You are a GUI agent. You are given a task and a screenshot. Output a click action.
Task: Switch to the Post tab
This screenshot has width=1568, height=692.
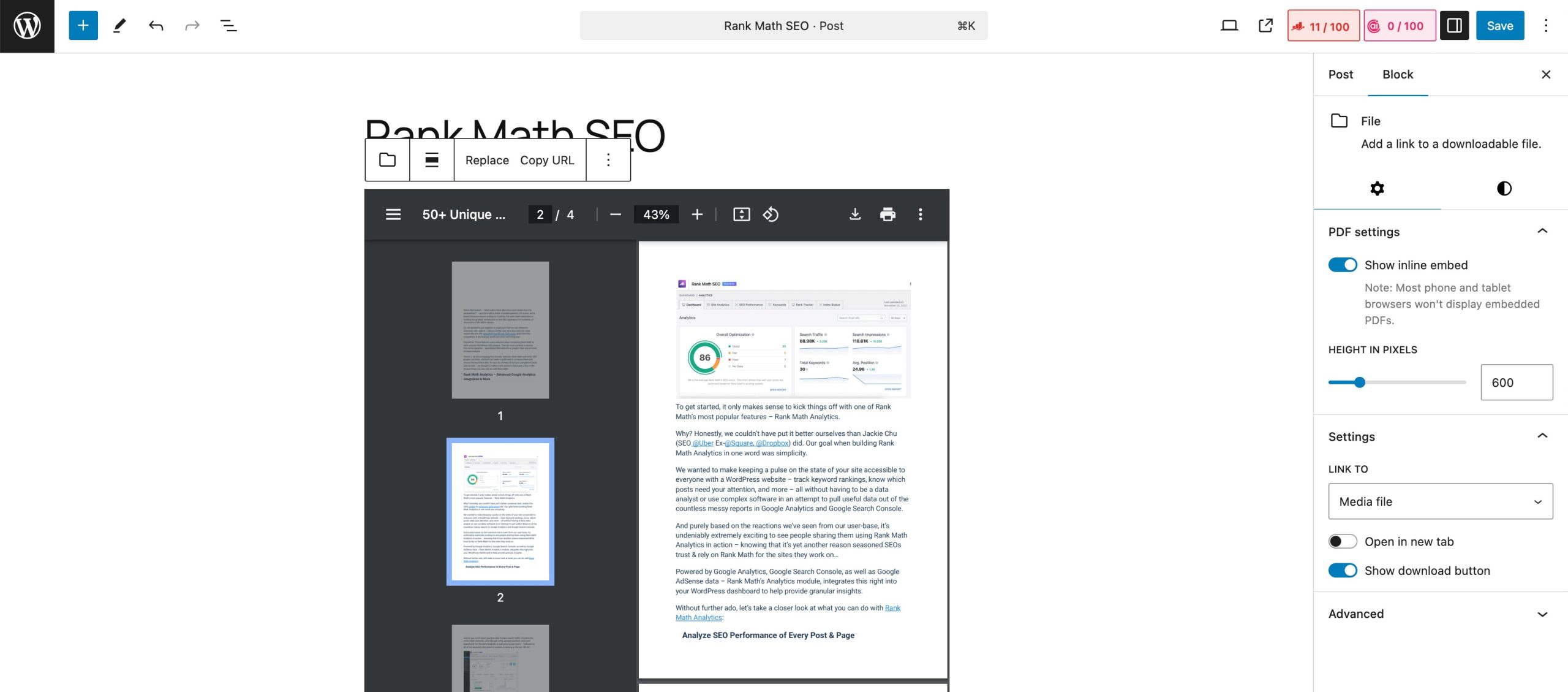click(x=1341, y=74)
